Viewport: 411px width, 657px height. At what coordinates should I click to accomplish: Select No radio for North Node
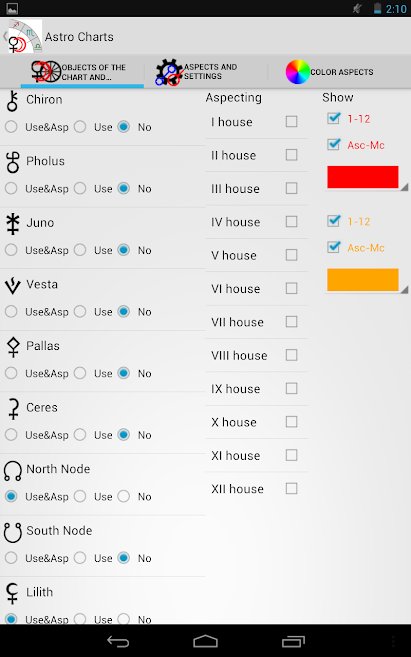pos(124,496)
